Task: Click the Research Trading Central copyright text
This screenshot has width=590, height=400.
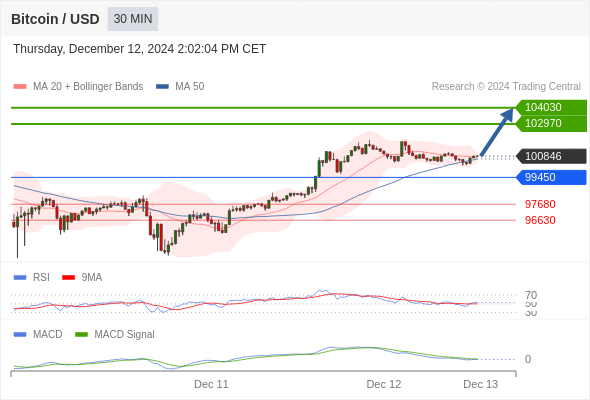Action: [506, 87]
